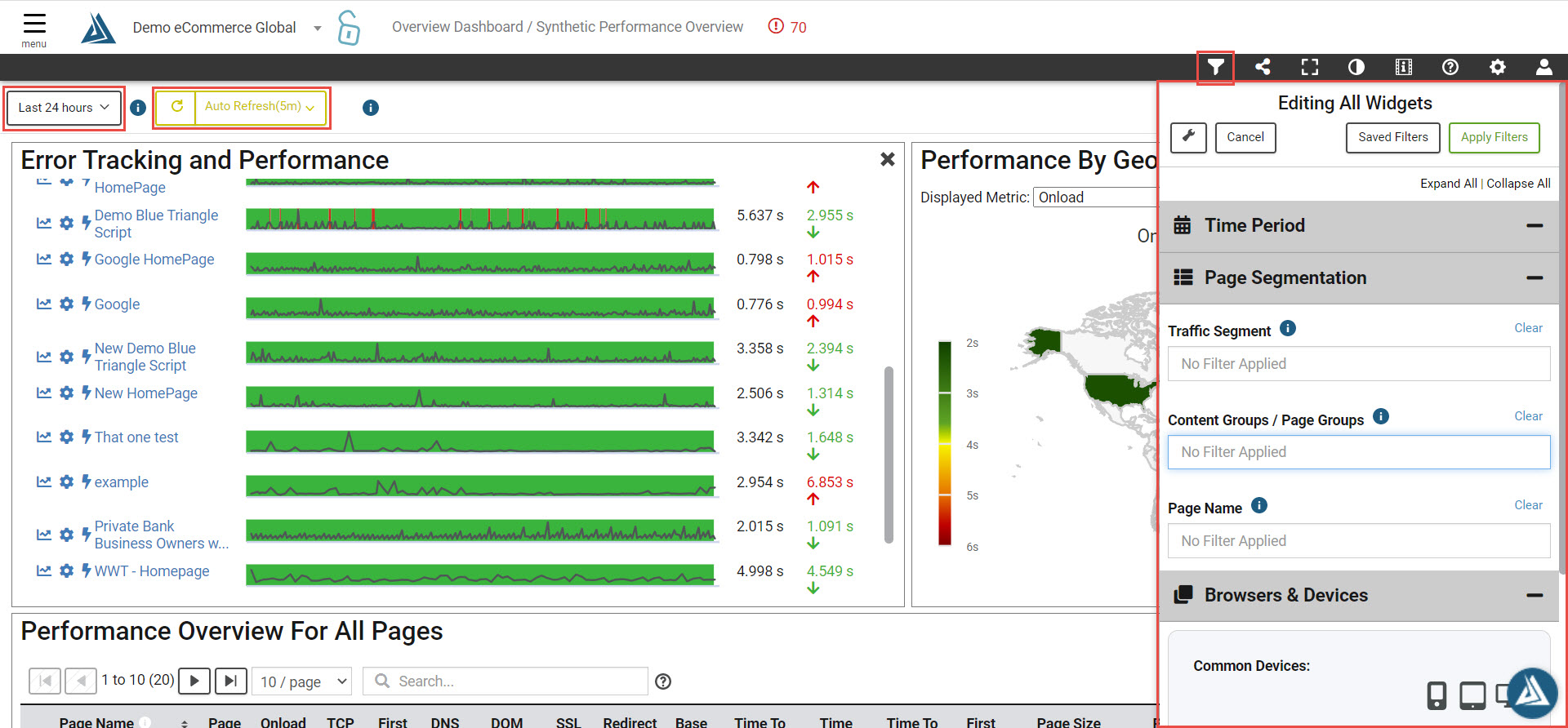Click the alert count icon showing 70
Image resolution: width=1568 pixels, height=728 pixels.
coord(776,26)
